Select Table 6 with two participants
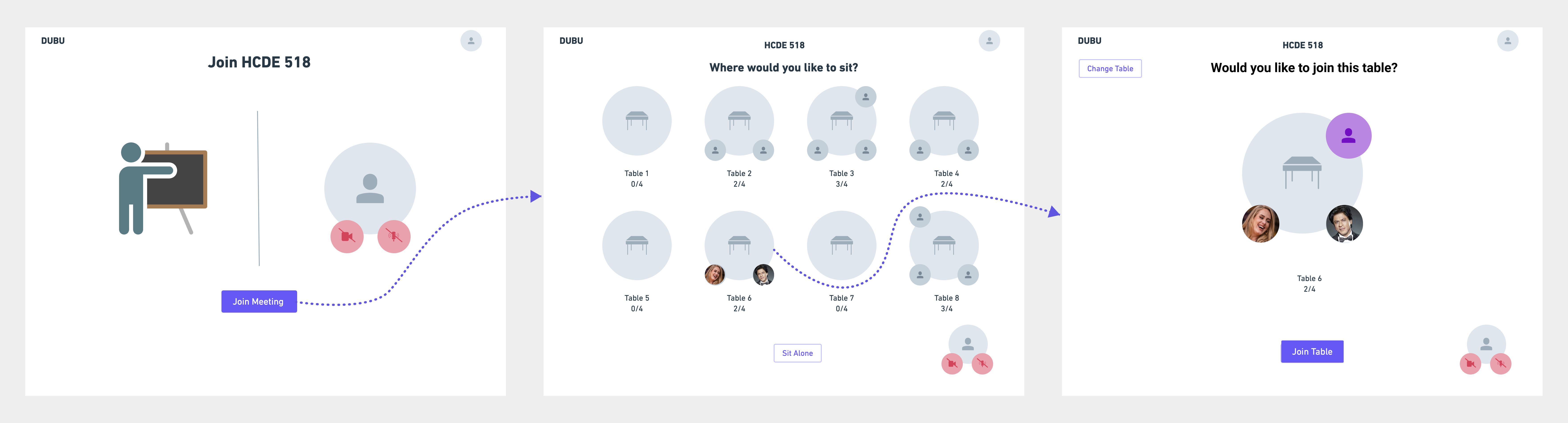The image size is (1568, 423). coord(739,245)
